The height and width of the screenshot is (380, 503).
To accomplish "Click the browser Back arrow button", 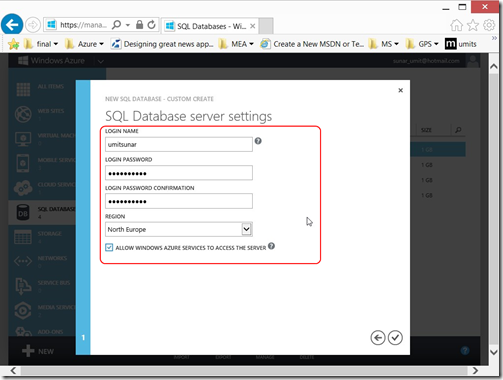I will coord(12,24).
